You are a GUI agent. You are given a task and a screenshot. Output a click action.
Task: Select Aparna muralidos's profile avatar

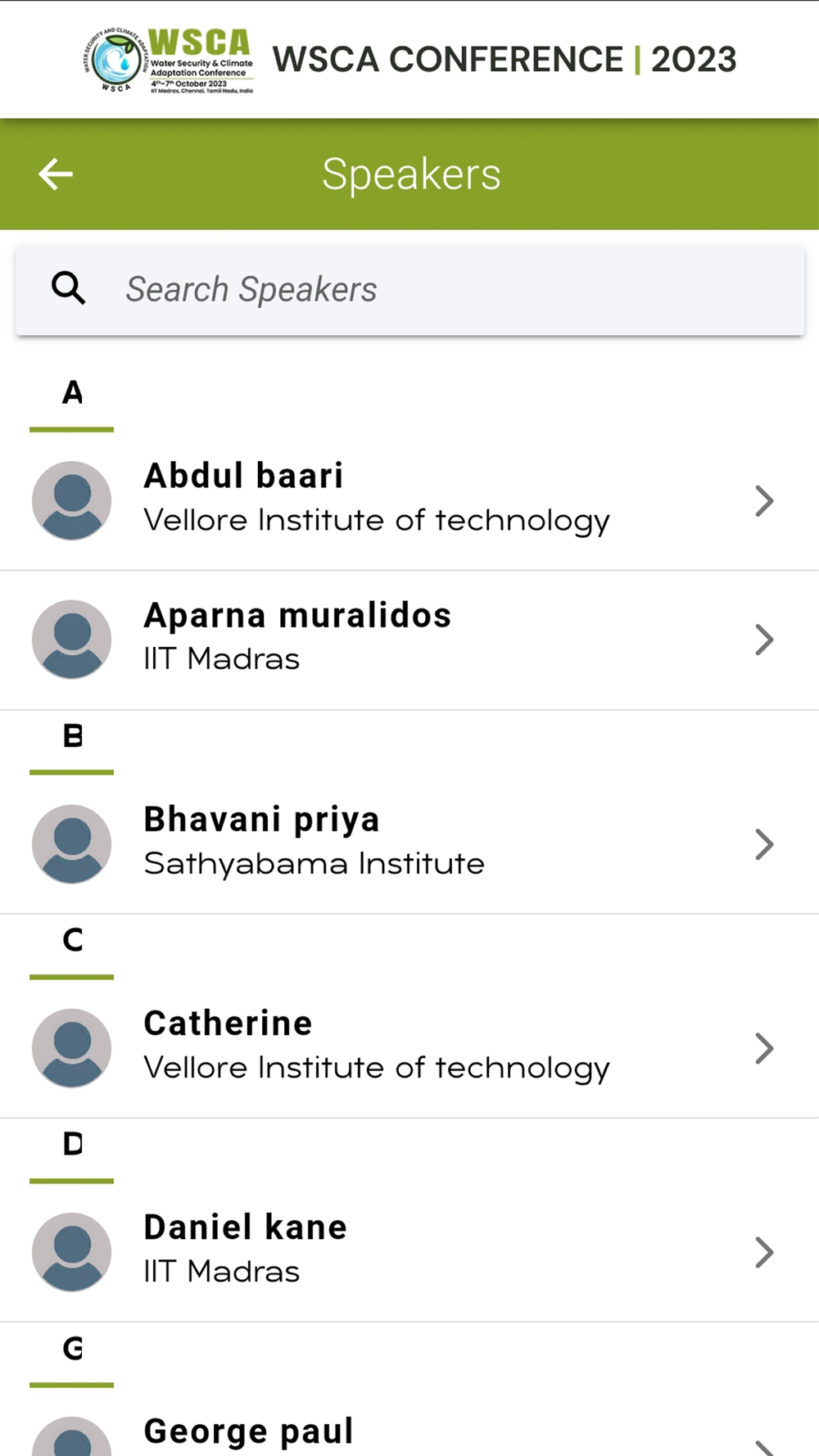pyautogui.click(x=72, y=640)
